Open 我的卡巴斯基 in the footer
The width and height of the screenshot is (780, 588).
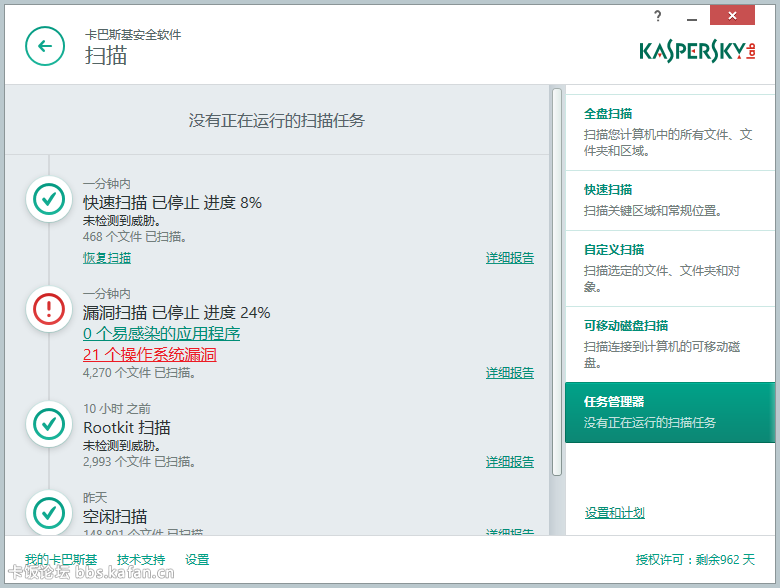[x=61, y=560]
